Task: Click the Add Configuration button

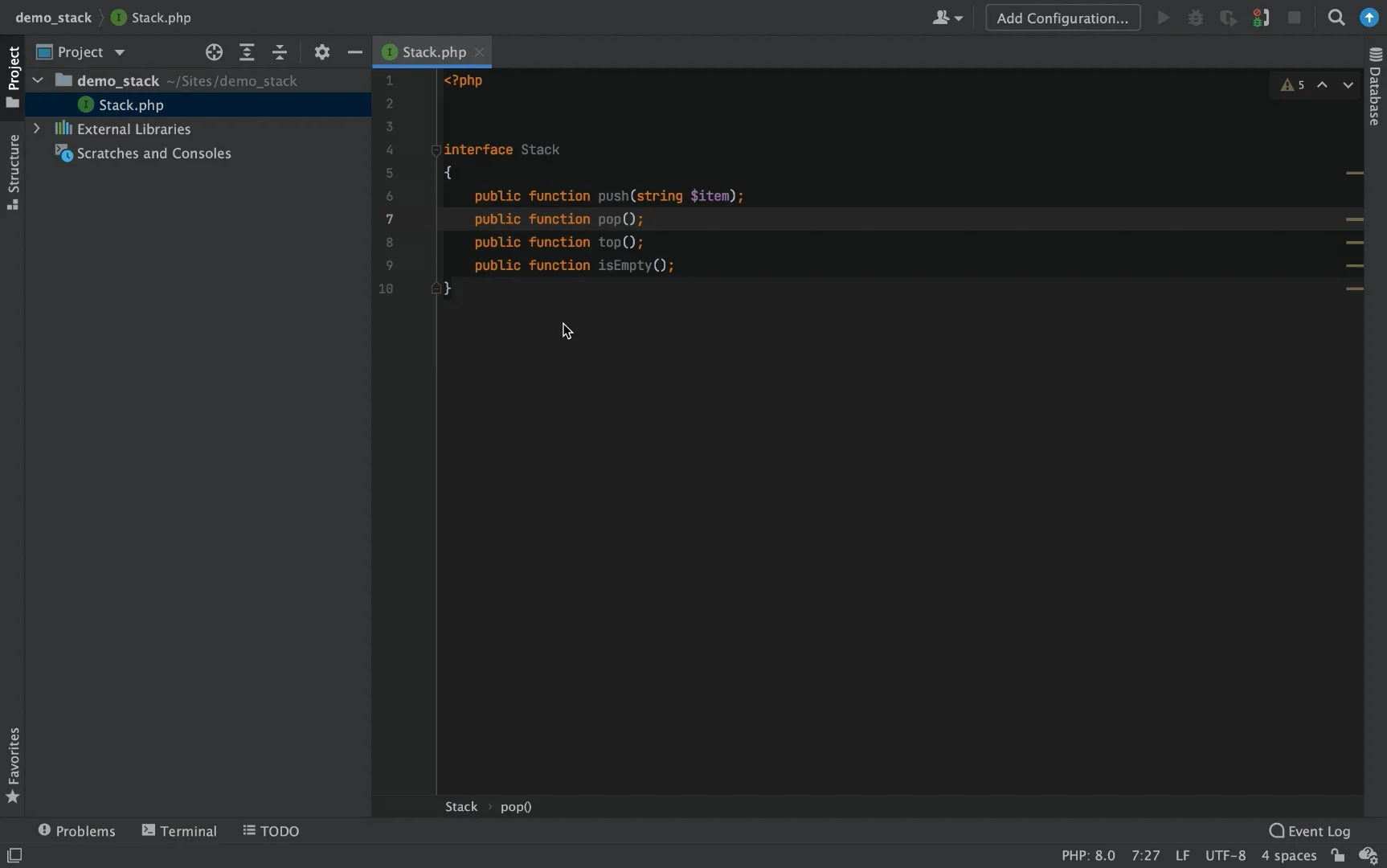Action: click(x=1062, y=18)
